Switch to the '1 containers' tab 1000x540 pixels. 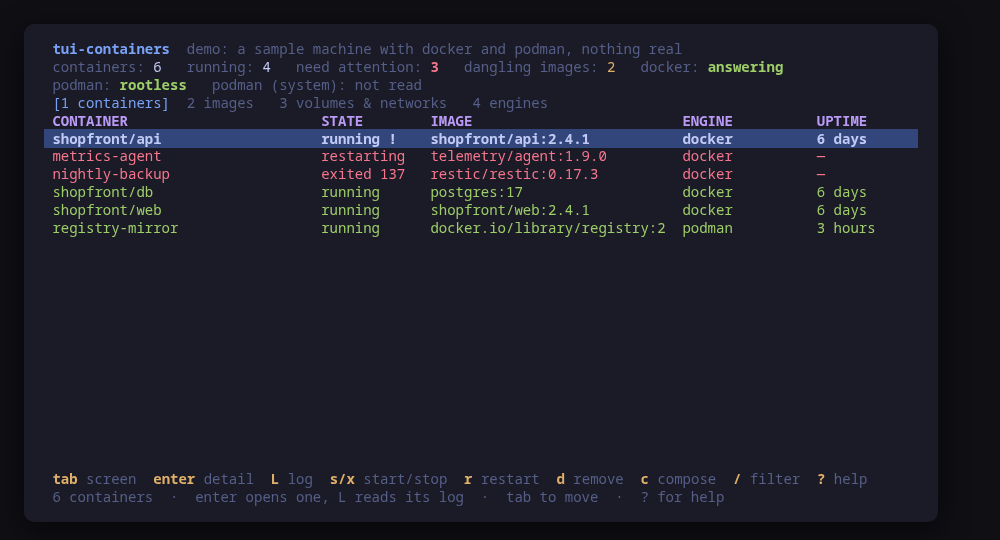point(111,103)
